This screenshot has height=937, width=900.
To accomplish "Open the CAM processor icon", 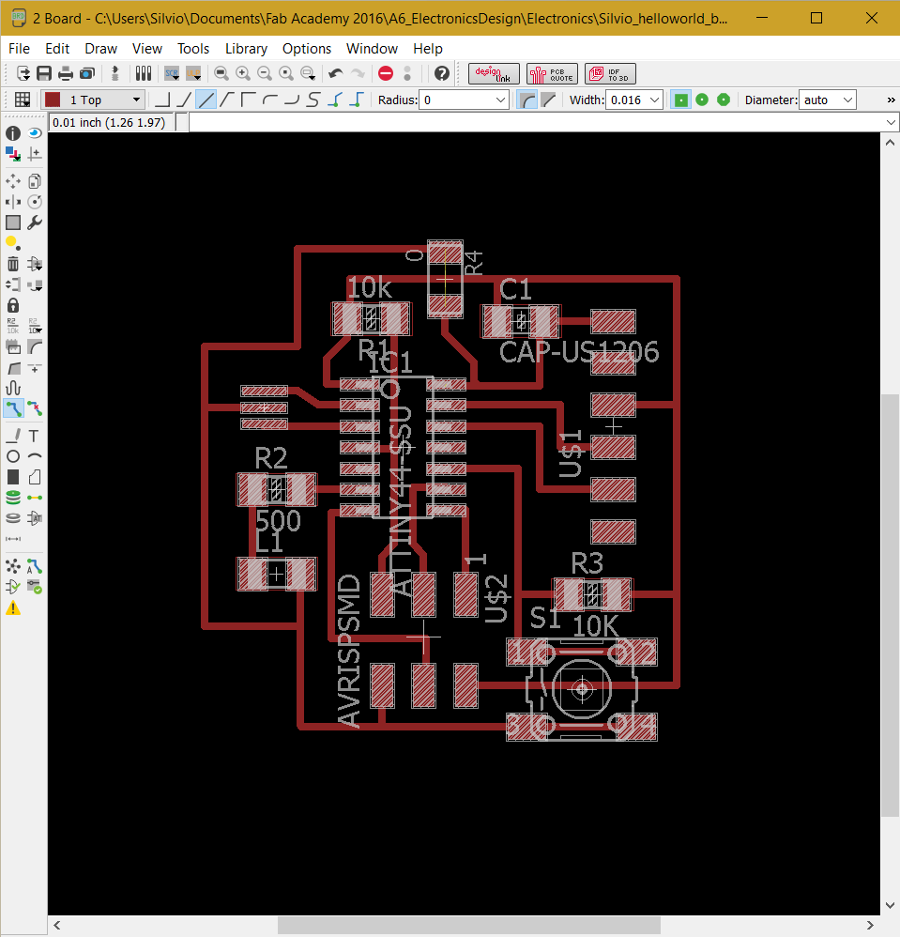I will (x=87, y=74).
